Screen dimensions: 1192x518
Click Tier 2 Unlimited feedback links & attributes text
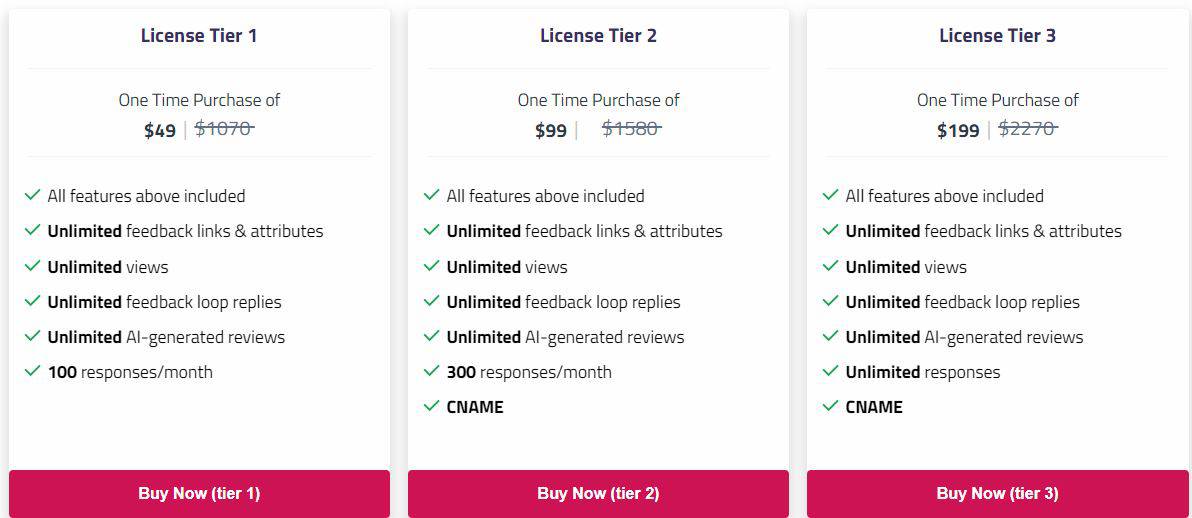coord(584,231)
